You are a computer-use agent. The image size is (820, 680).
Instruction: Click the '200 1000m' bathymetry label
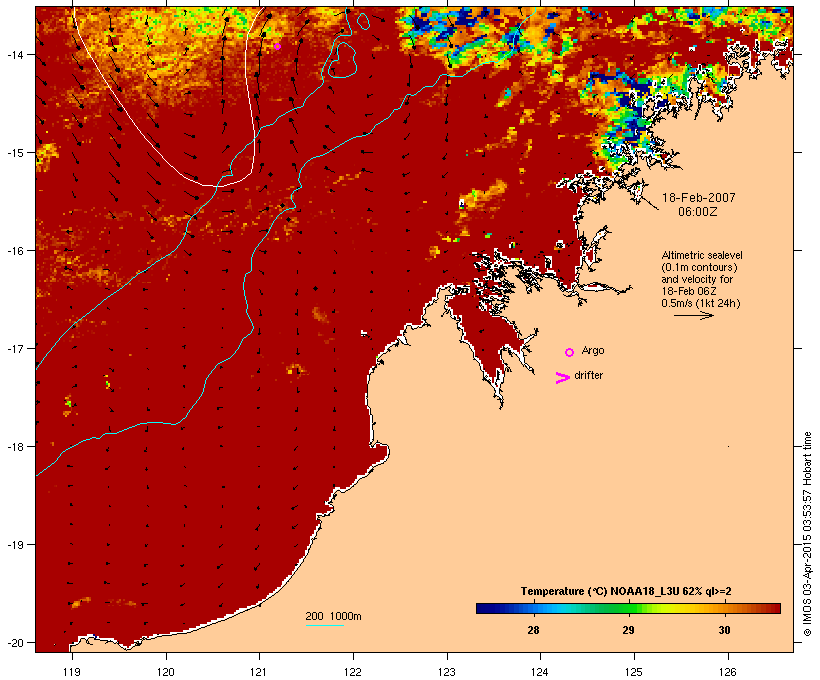333,616
